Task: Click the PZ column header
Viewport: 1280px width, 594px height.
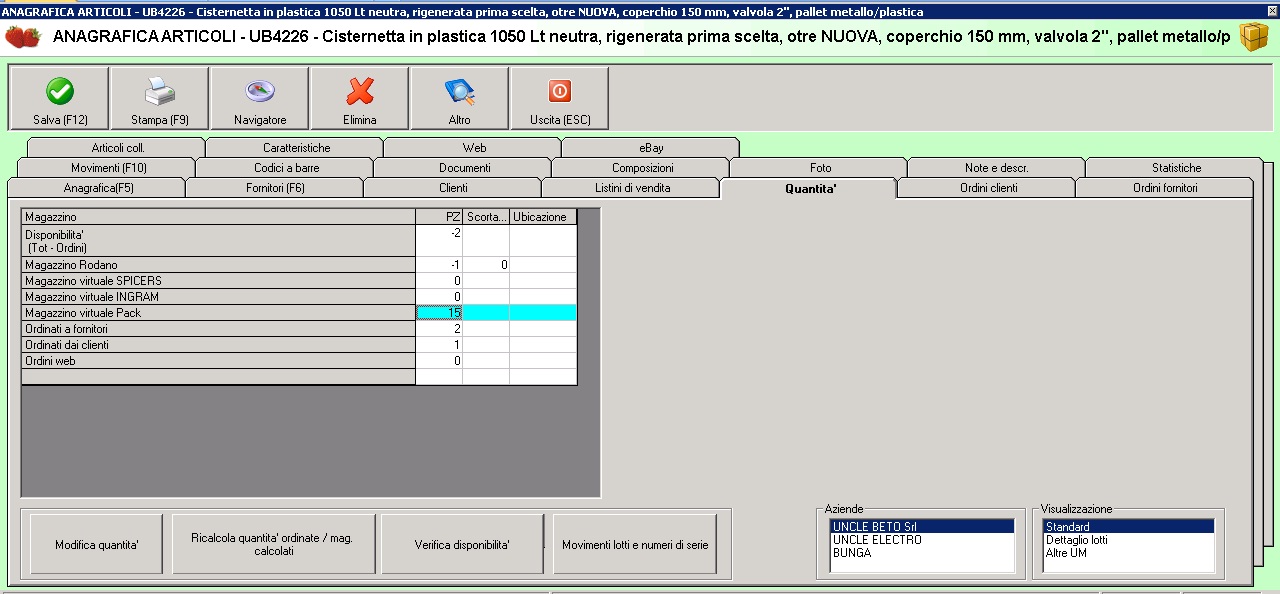Action: tap(439, 217)
